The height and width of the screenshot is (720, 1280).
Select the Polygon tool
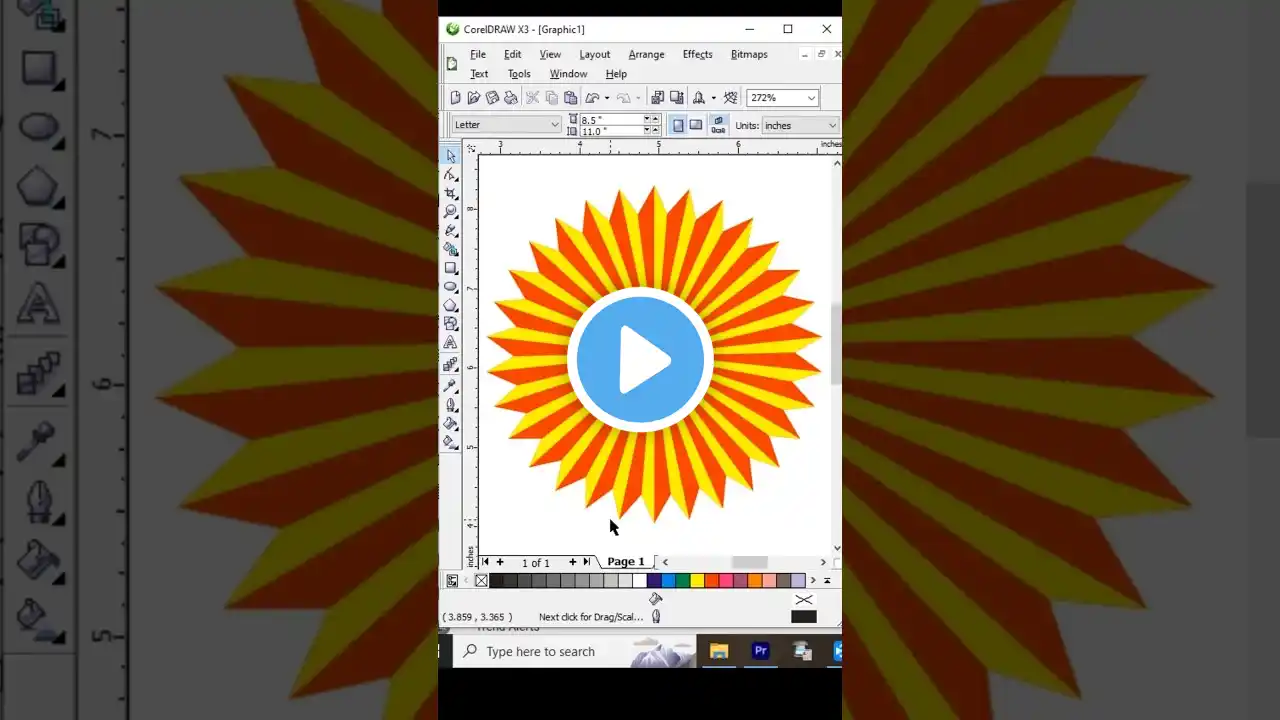coord(451,305)
